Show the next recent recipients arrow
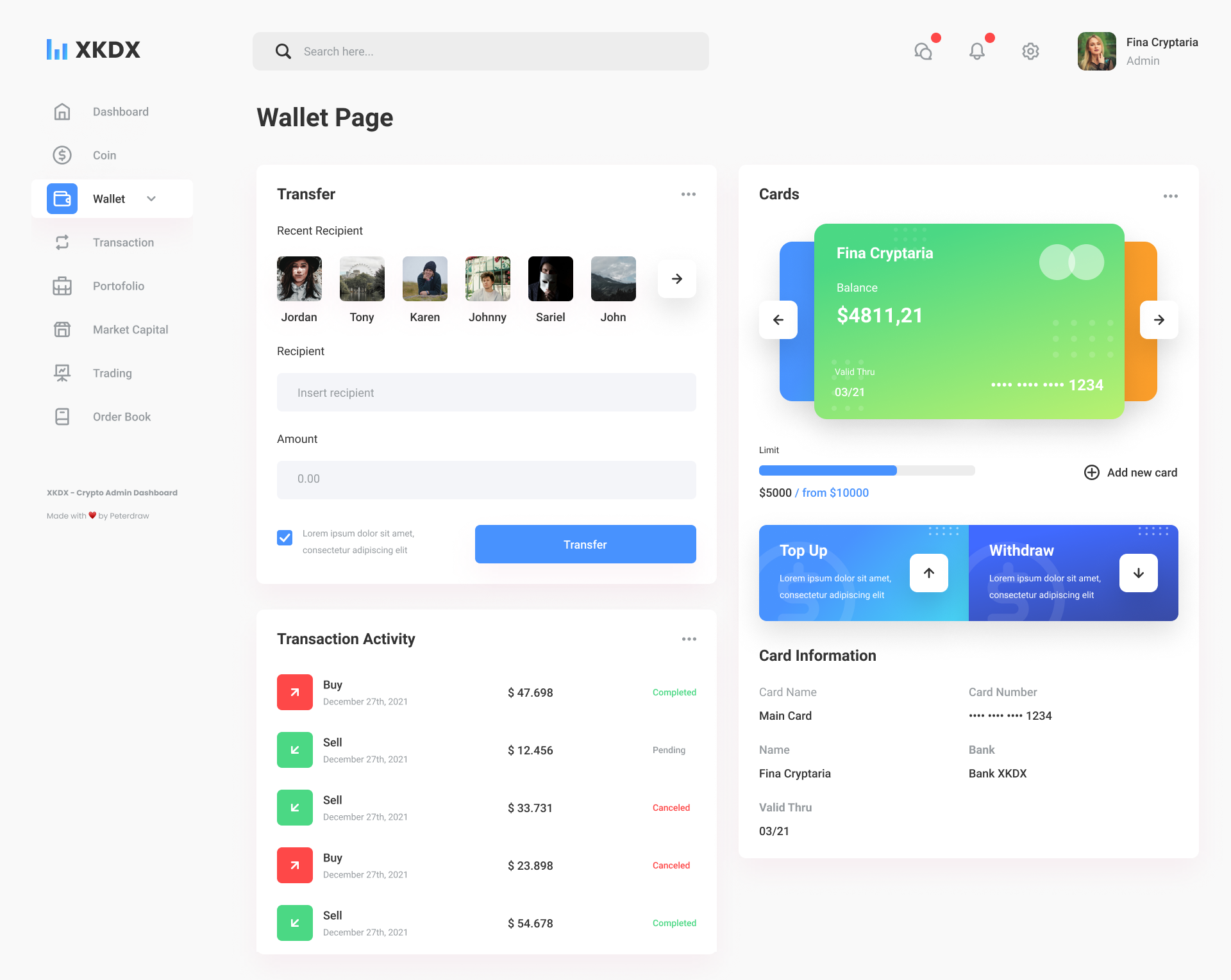Screen dimensions: 1231x980 676,279
